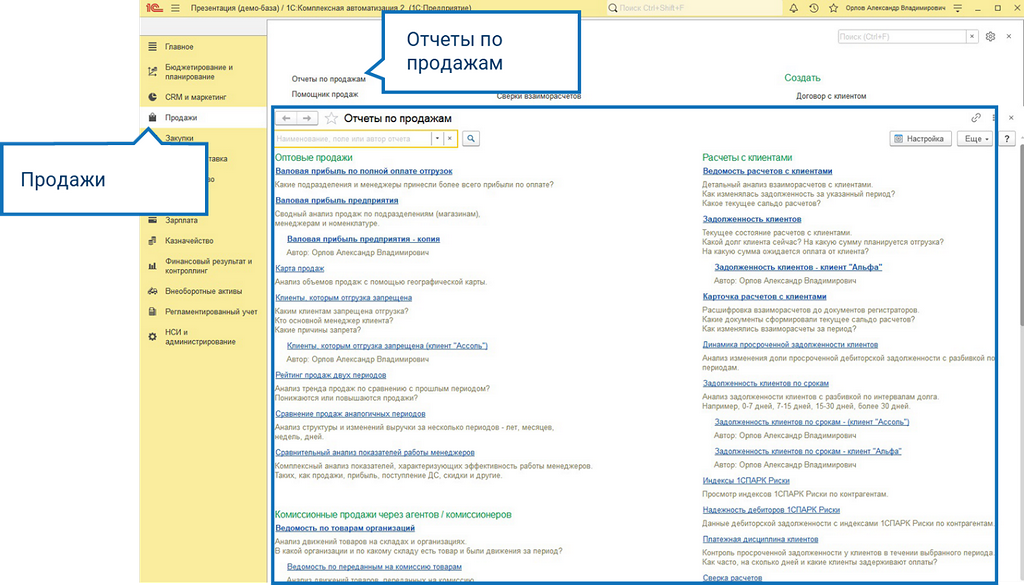This screenshot has width=1024, height=585.
Task: Open the main hamburger menu icon
Action: tap(175, 8)
